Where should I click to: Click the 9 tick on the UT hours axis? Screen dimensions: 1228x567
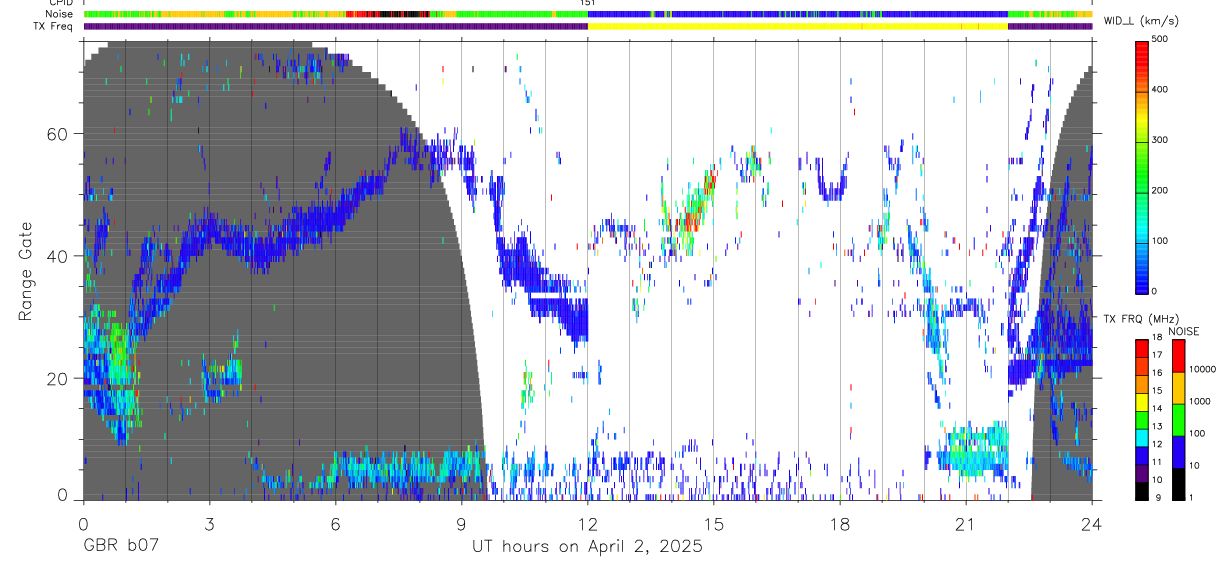(461, 524)
